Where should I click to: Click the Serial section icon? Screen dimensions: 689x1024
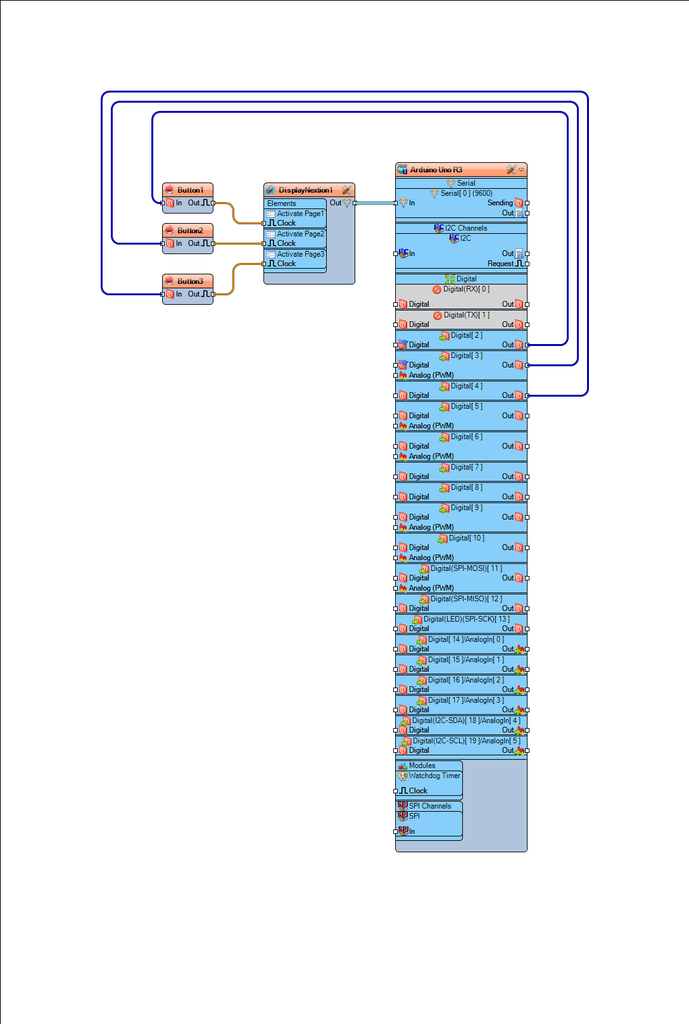click(x=451, y=183)
